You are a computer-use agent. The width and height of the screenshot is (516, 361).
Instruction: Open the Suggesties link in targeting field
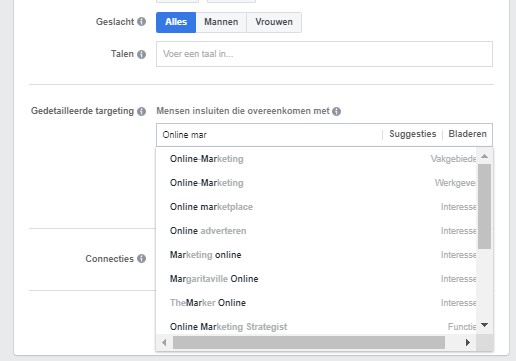tap(413, 134)
